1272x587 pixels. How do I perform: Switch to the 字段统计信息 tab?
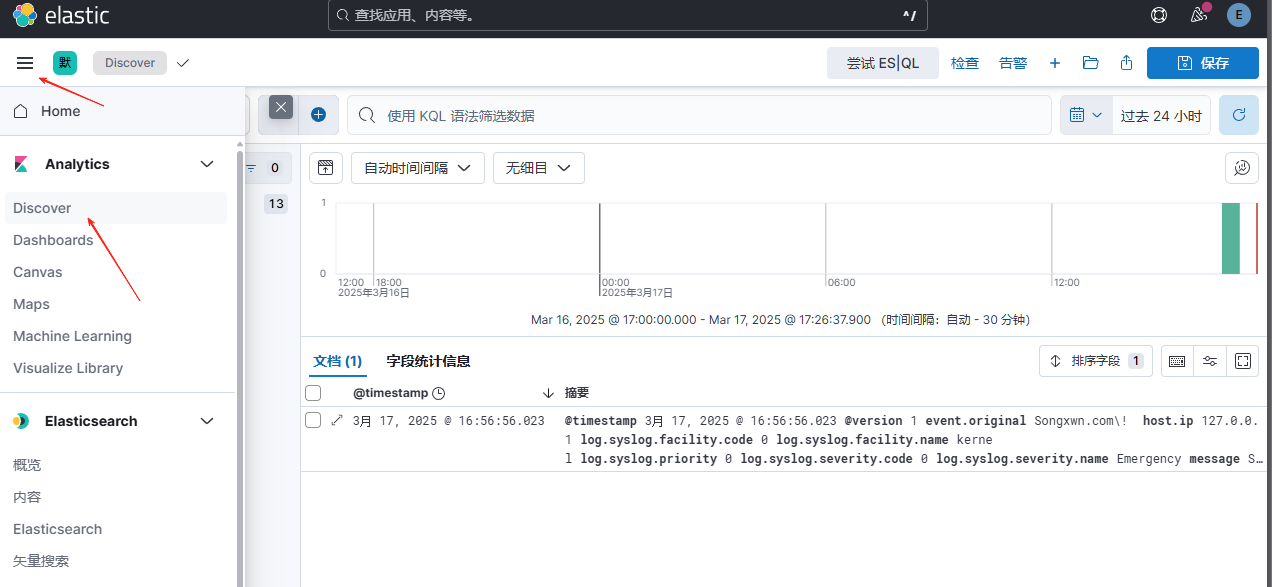click(428, 361)
